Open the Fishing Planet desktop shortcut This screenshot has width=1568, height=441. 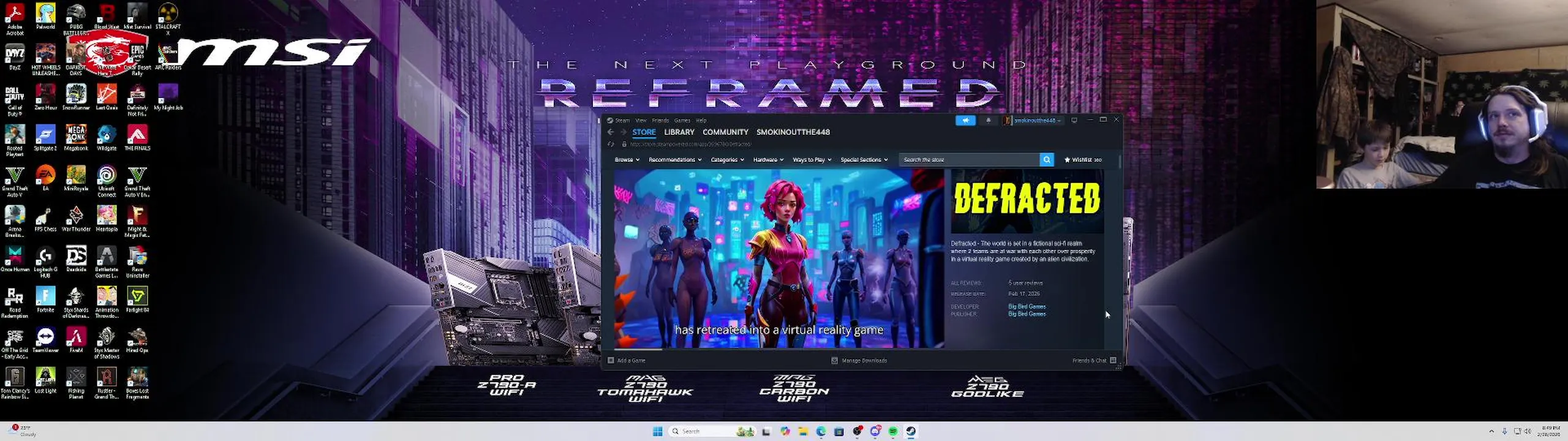pyautogui.click(x=76, y=383)
